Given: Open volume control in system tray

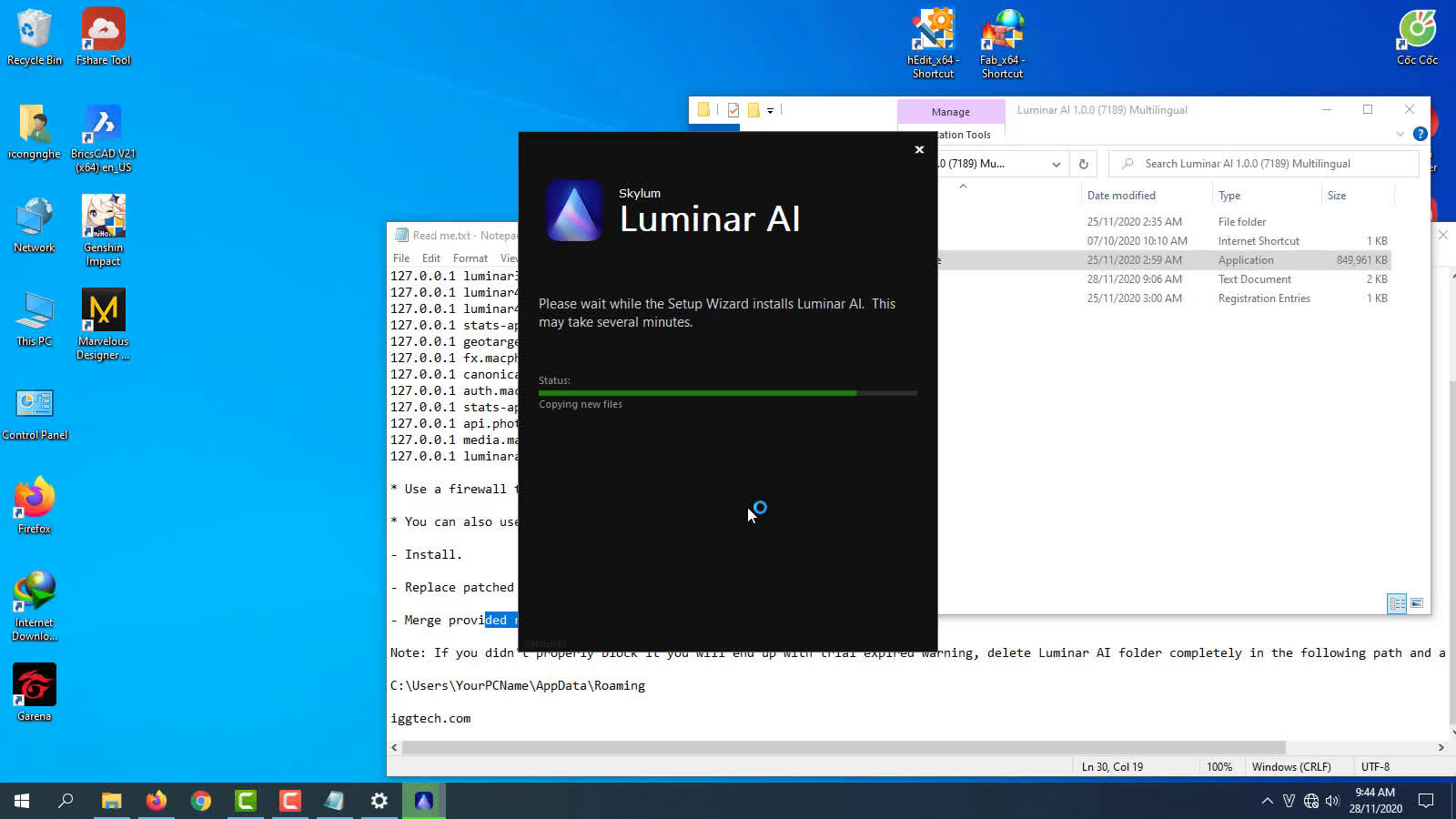Looking at the screenshot, I should 1332,801.
